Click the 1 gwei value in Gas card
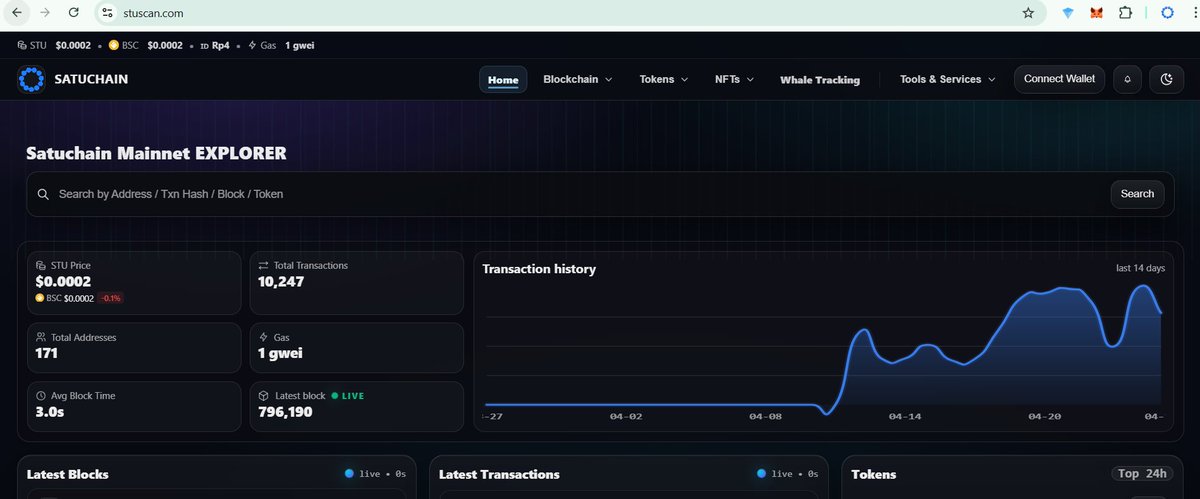This screenshot has height=499, width=1200. point(280,354)
